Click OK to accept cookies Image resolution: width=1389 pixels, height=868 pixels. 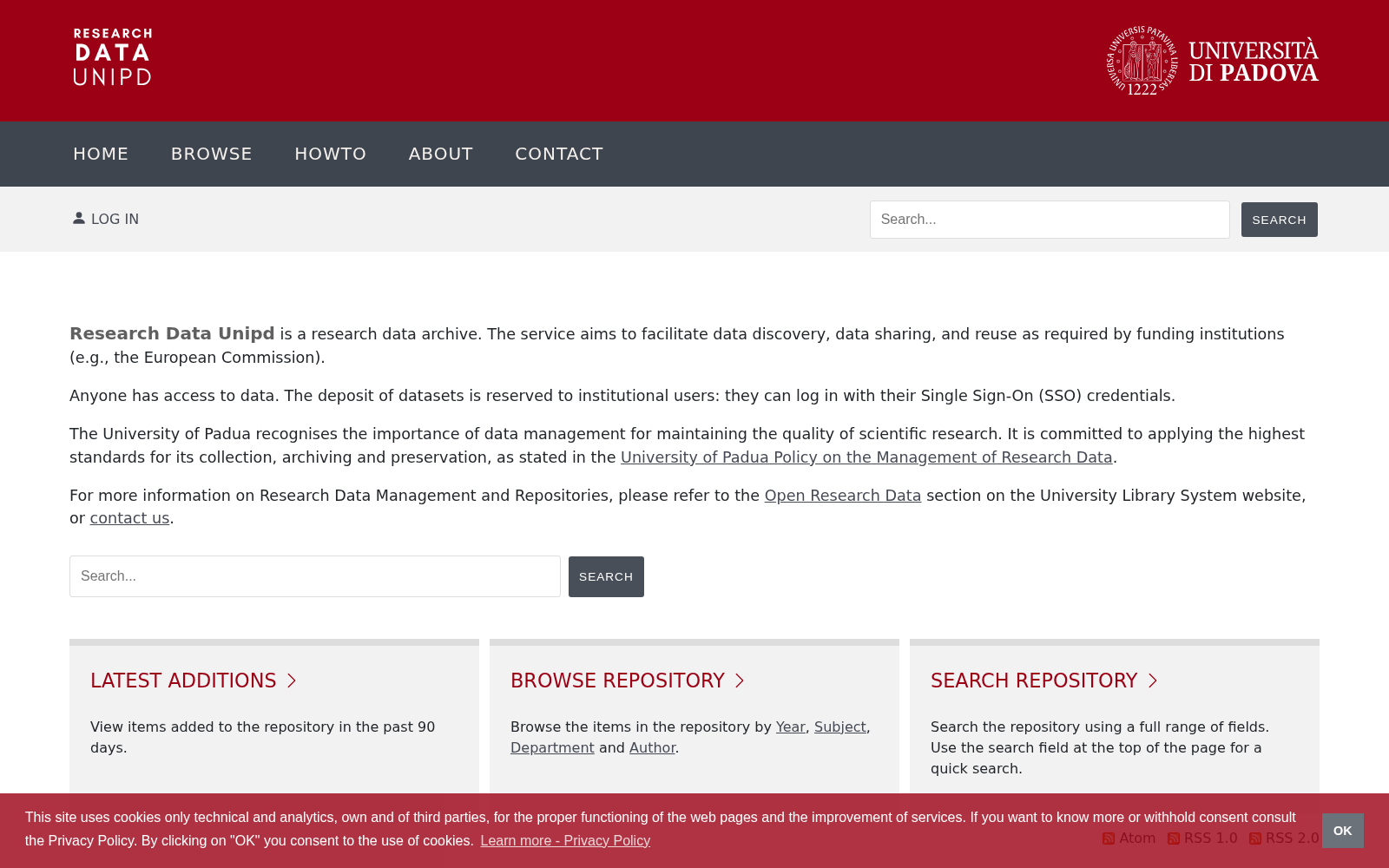(x=1343, y=831)
